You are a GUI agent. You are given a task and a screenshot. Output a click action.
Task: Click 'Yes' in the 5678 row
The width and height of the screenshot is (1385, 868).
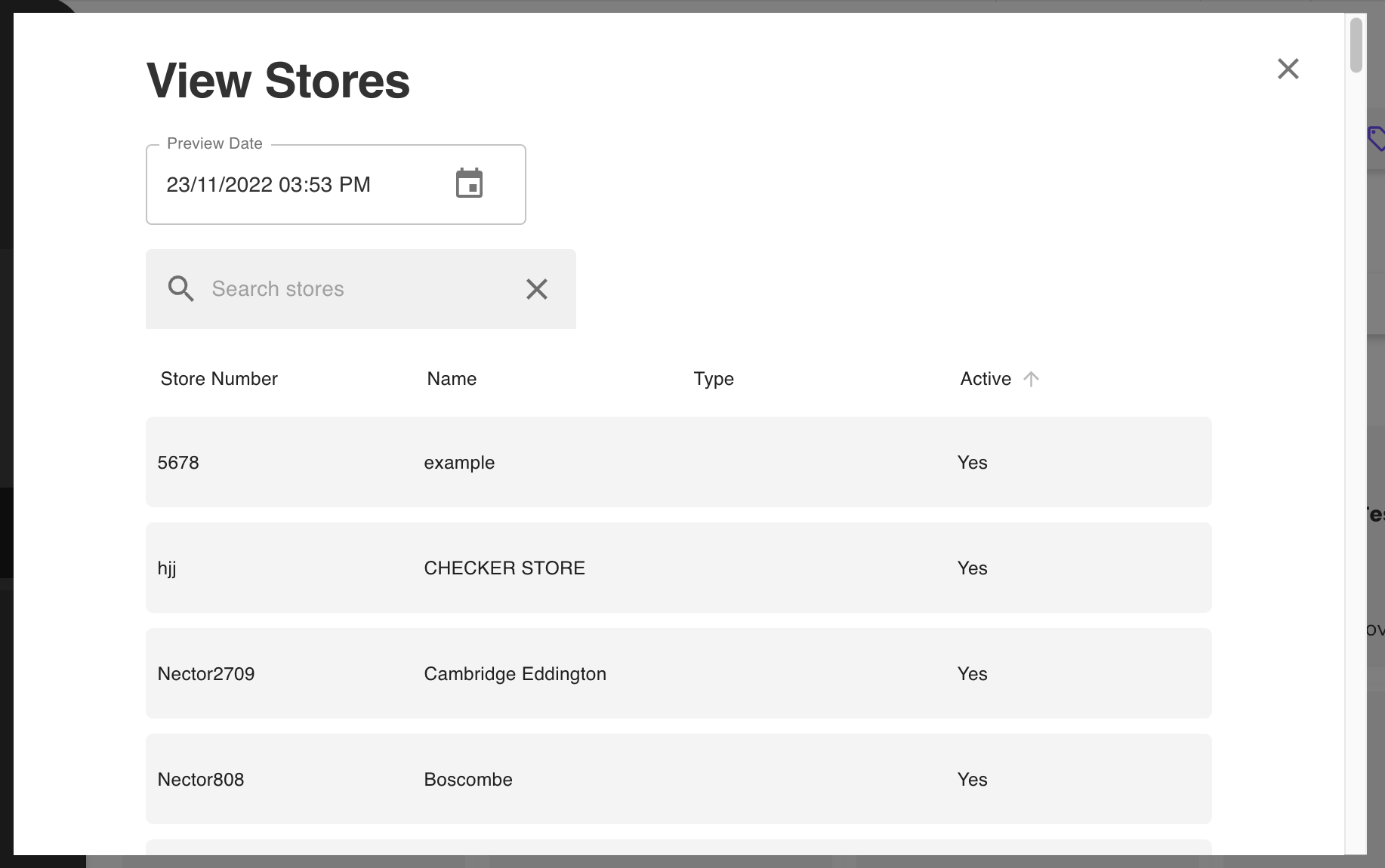[972, 463]
